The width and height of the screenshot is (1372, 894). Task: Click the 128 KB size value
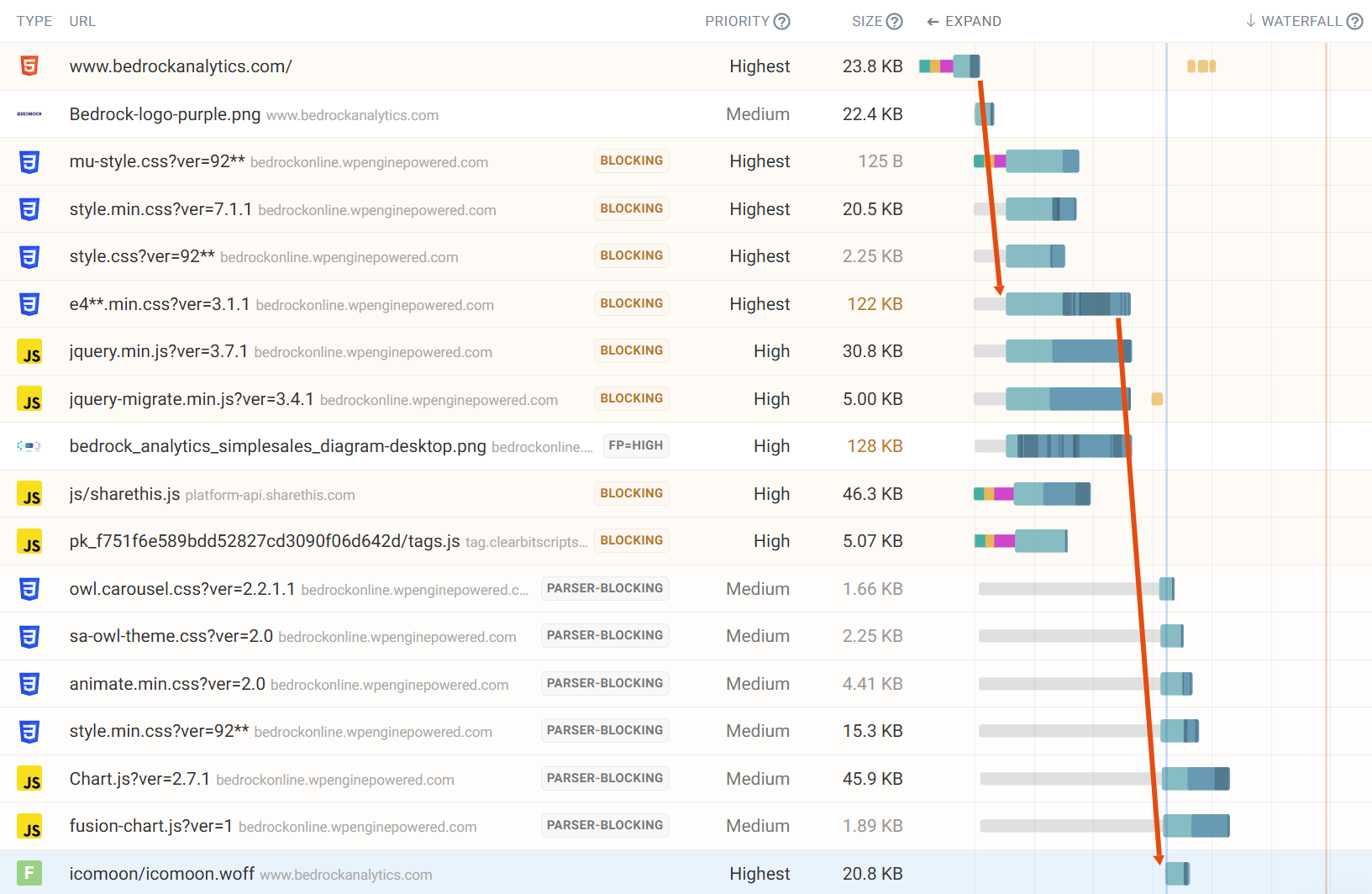click(875, 446)
